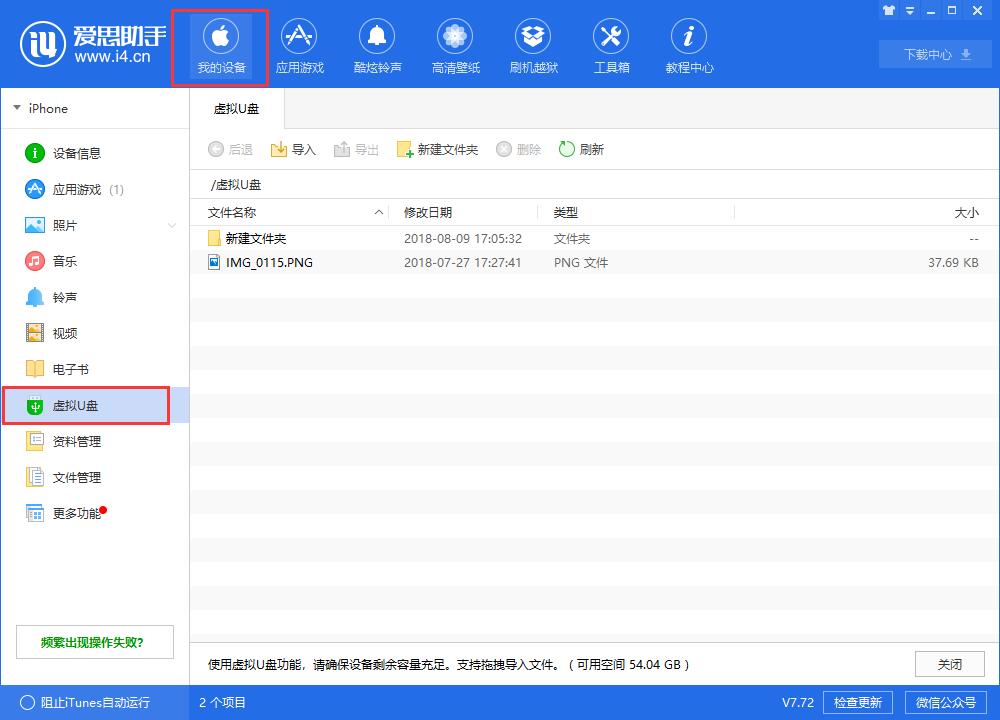This screenshot has width=1000, height=720.
Task: Go to 我的设备 in the top menu
Action: coord(219,45)
